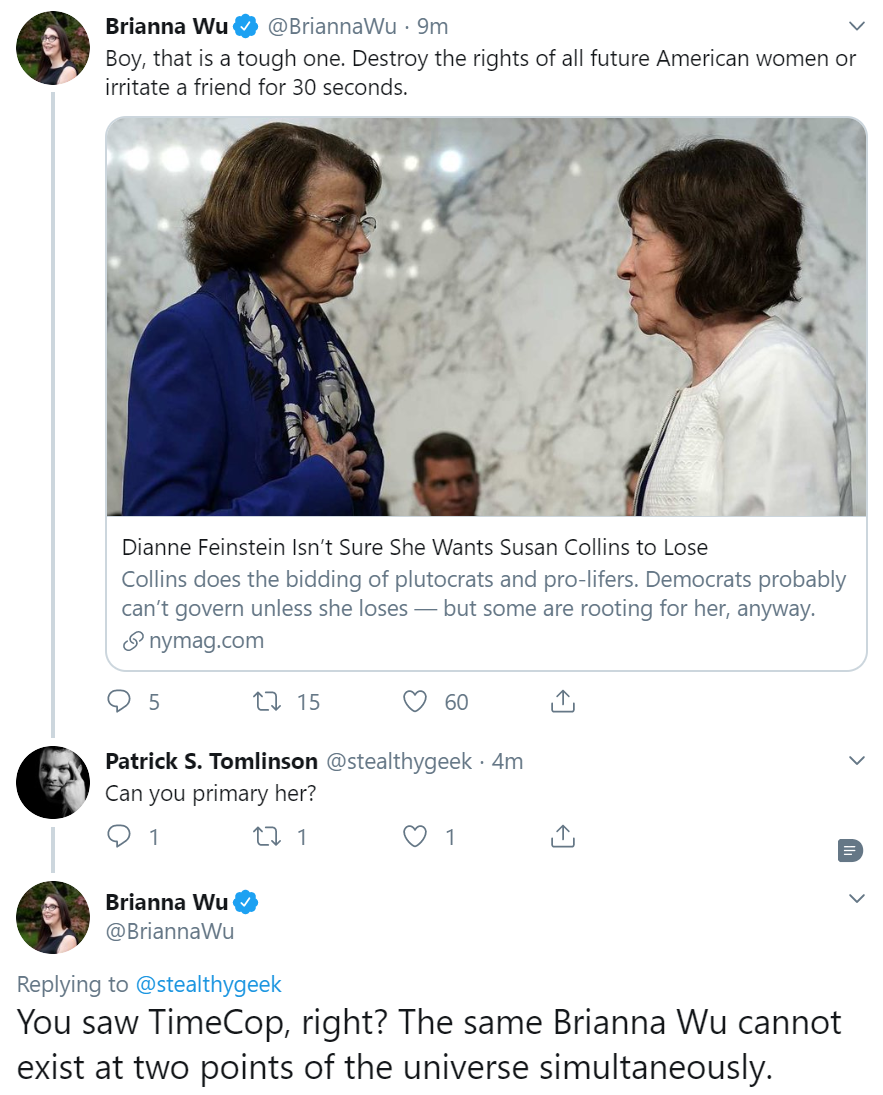Image resolution: width=883 pixels, height=1095 pixels.
Task: Open the Dianne Feinstein article headline
Action: click(x=415, y=547)
